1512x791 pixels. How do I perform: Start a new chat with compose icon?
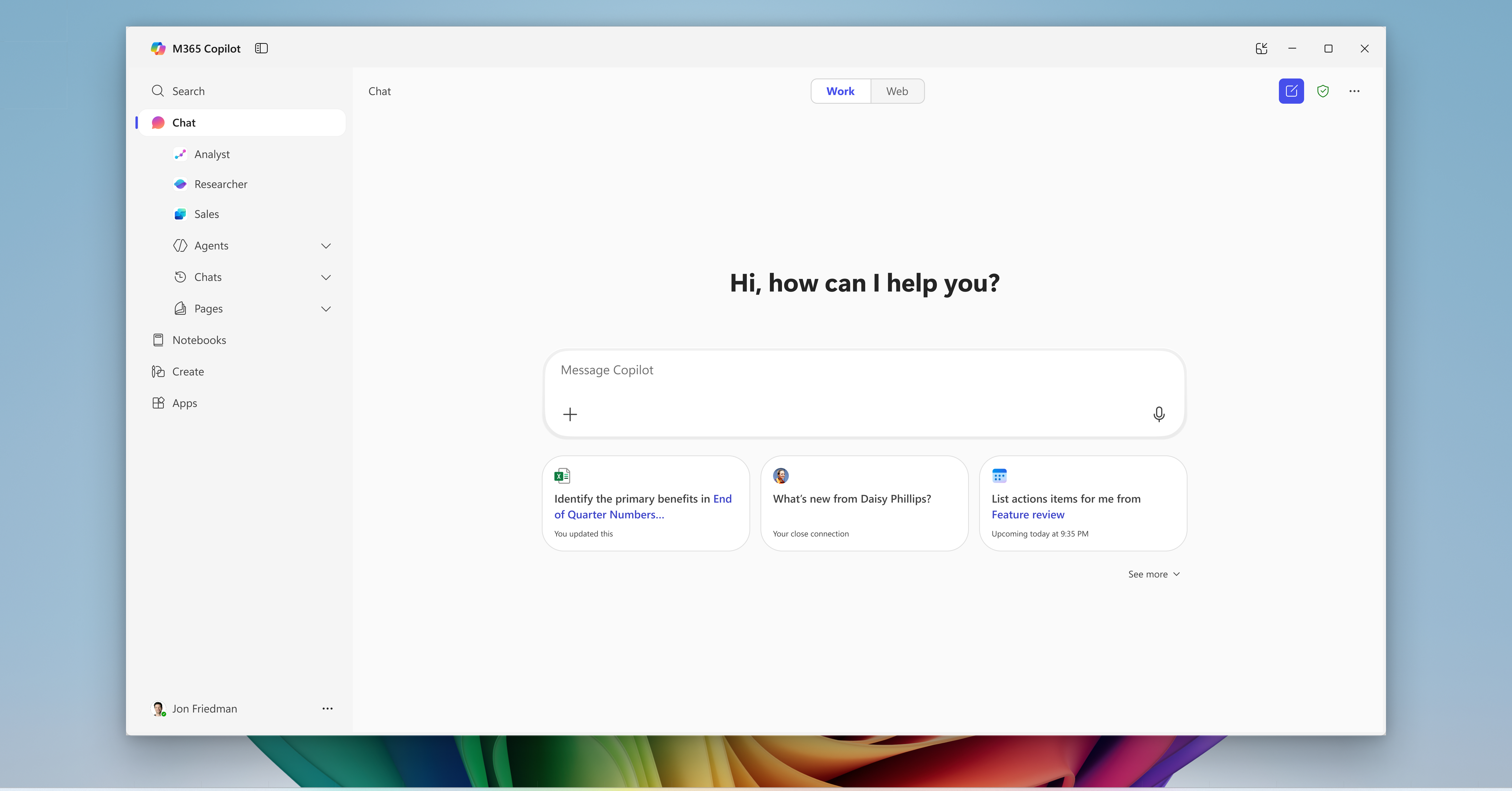pos(1291,91)
